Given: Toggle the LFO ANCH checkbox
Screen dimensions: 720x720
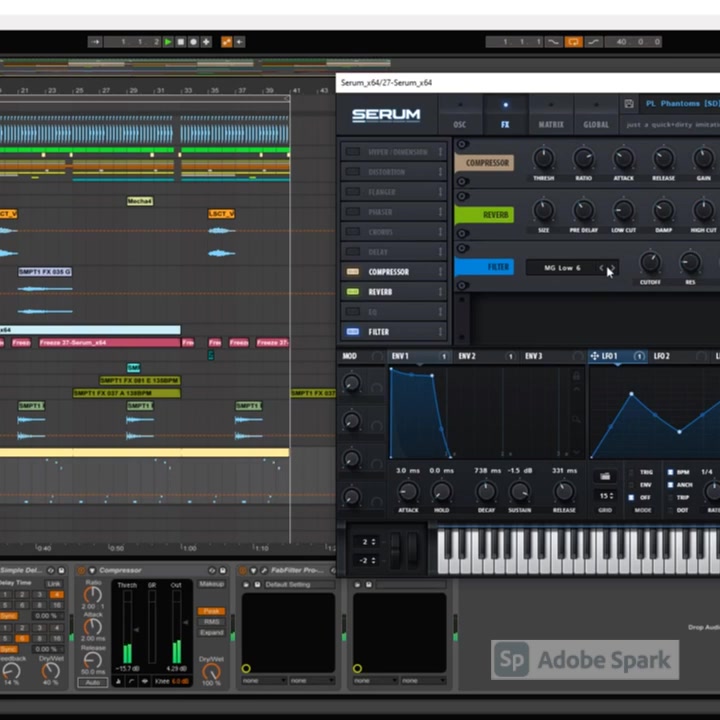Looking at the screenshot, I should [670, 485].
